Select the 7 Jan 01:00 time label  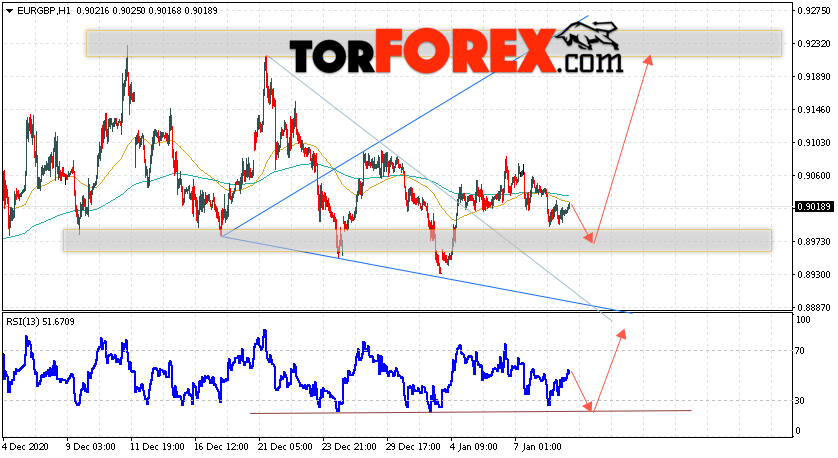[539, 446]
